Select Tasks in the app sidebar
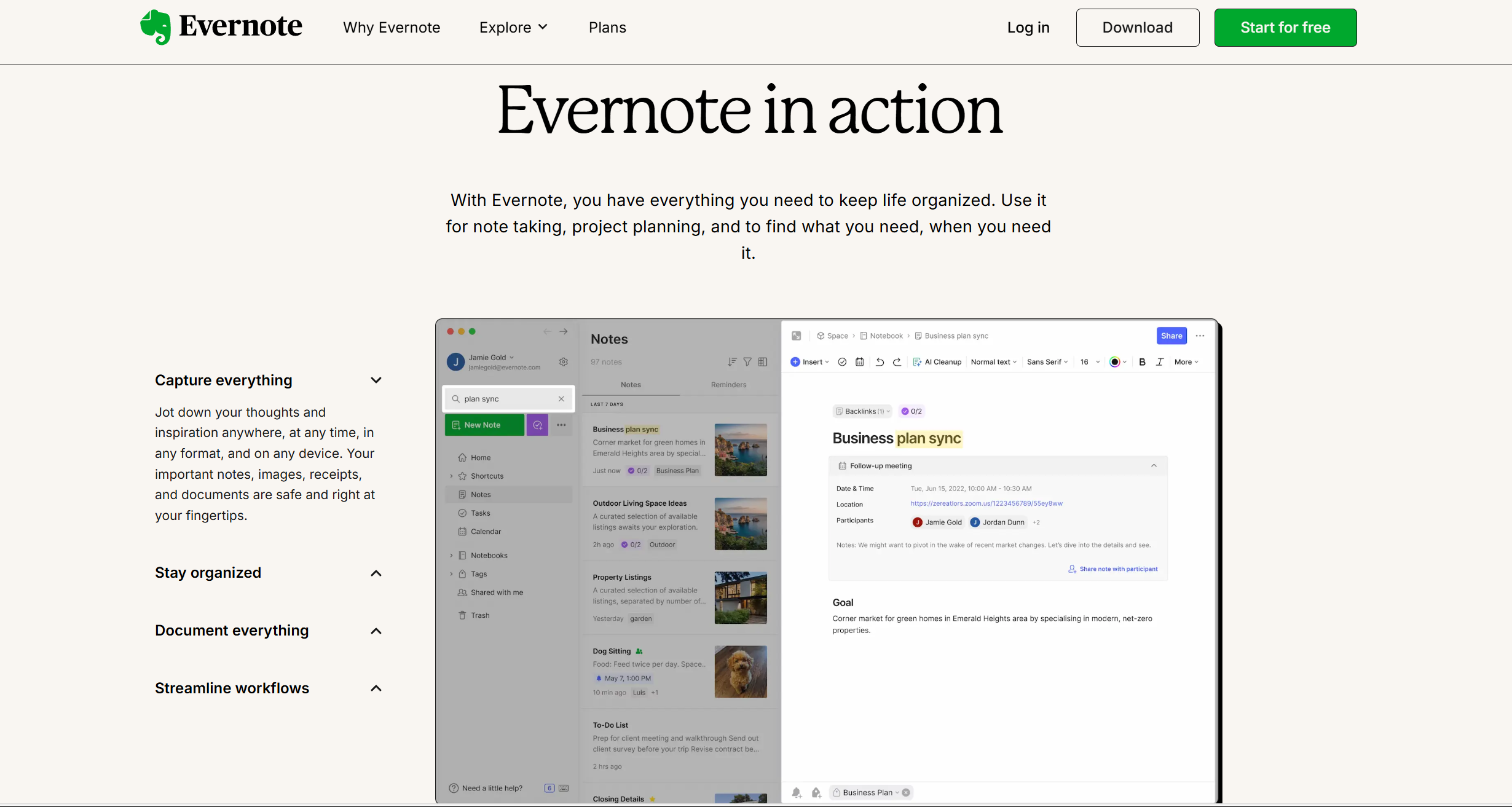The height and width of the screenshot is (807, 1512). coord(481,513)
